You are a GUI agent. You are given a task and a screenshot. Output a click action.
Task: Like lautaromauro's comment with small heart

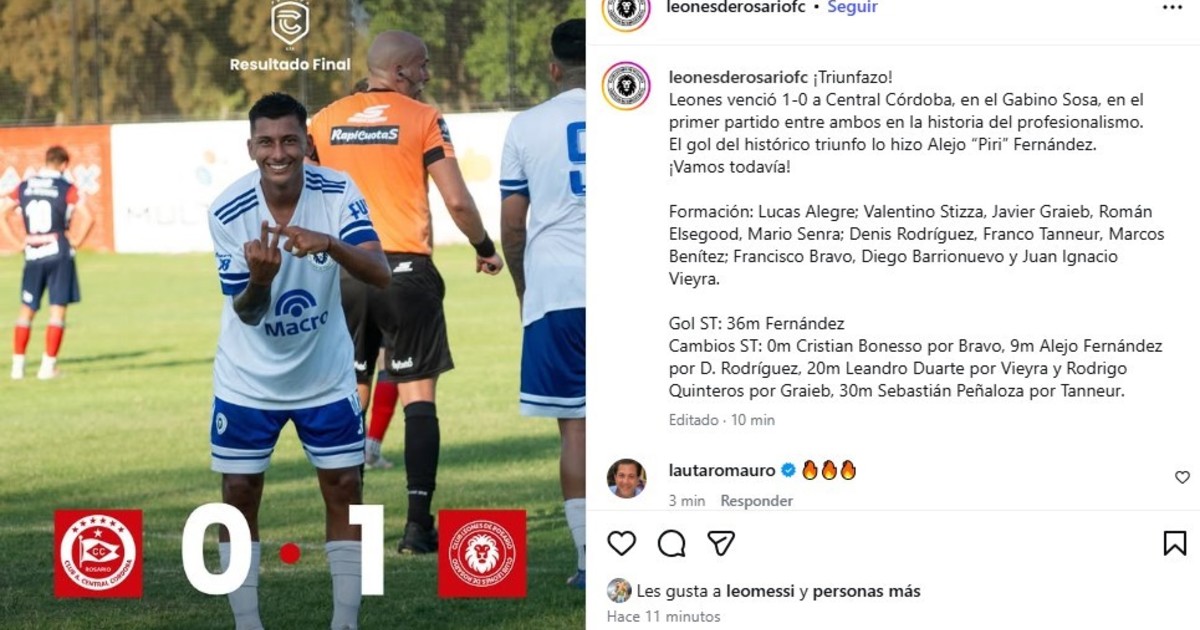pyautogui.click(x=1182, y=477)
